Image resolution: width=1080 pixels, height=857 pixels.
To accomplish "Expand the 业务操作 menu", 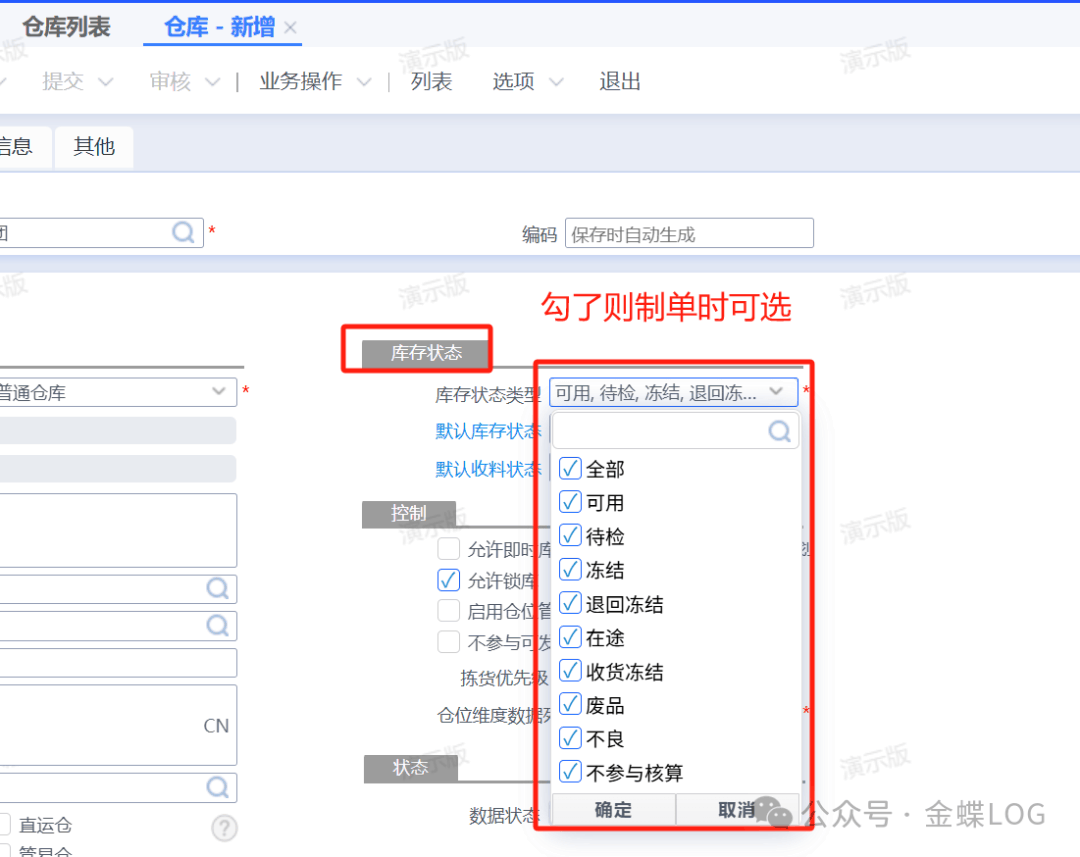I will point(315,82).
